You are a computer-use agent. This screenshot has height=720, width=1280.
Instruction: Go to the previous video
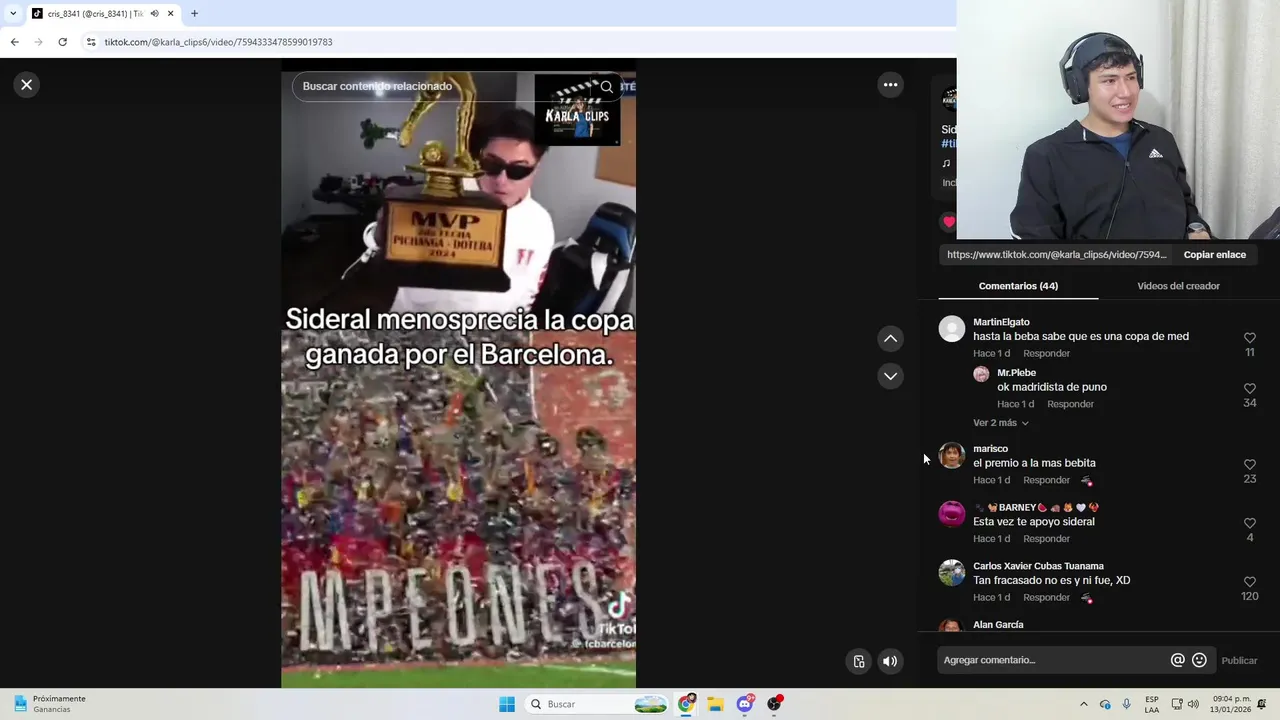click(890, 339)
